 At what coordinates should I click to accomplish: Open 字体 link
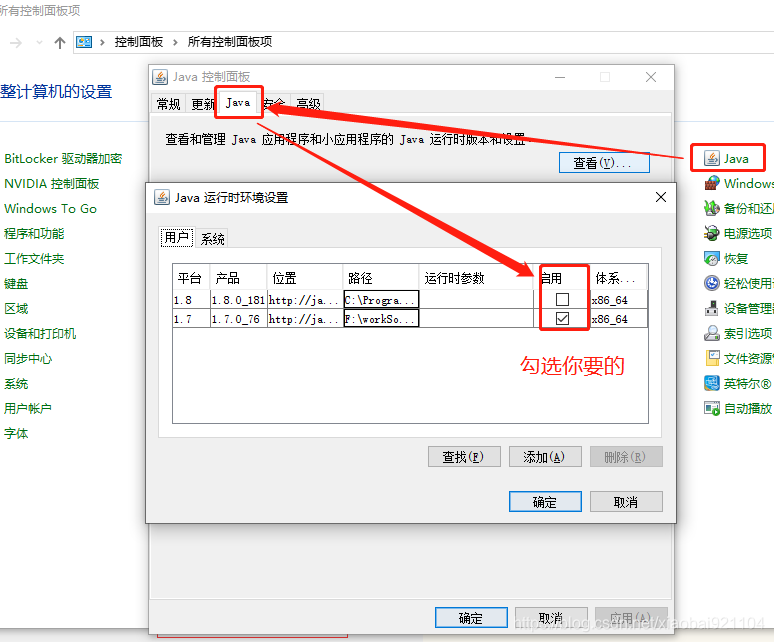[16, 434]
